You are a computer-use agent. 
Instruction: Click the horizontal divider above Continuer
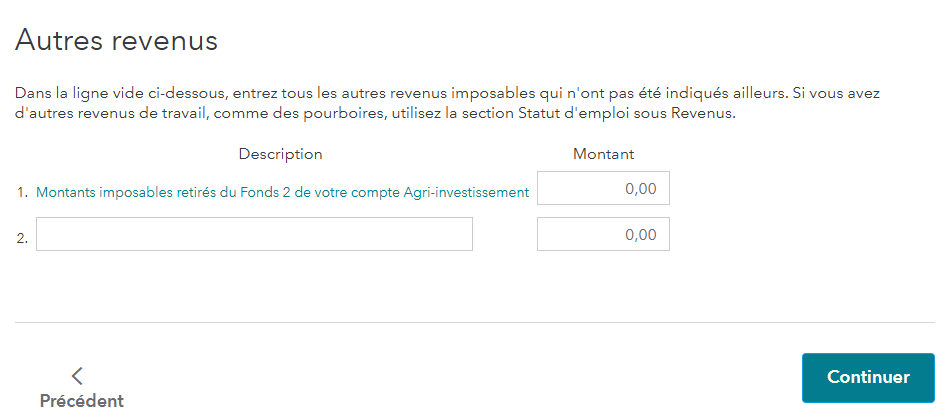coord(474,322)
